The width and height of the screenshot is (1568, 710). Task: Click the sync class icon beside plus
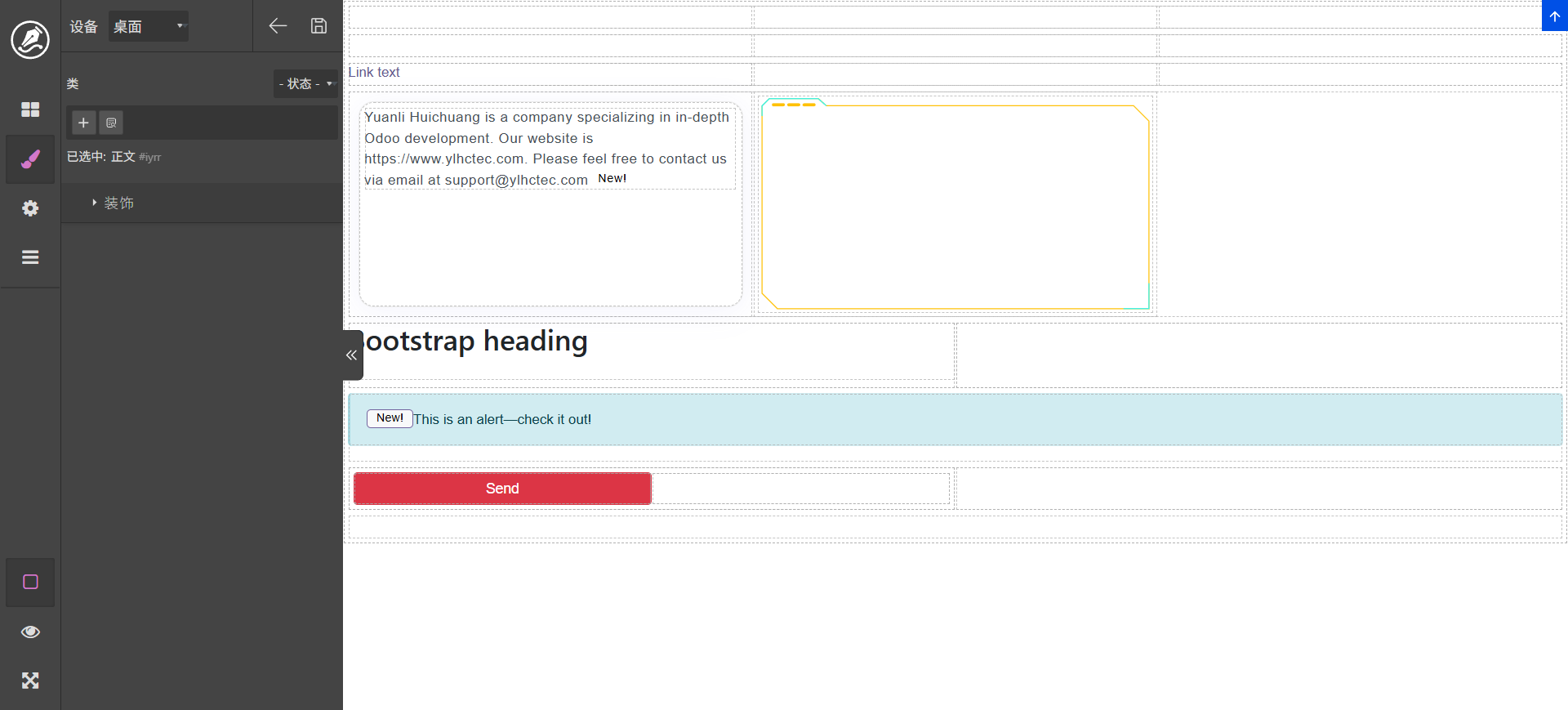(111, 123)
